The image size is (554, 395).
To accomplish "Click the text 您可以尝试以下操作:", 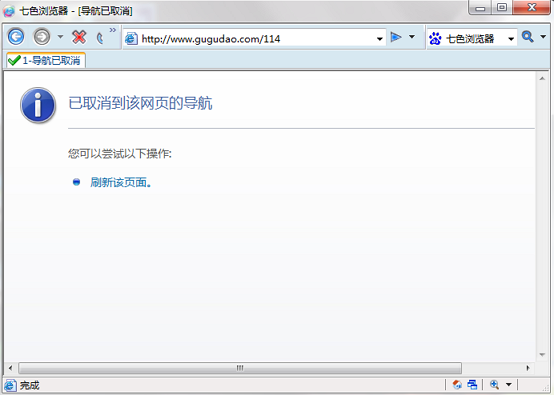I will (x=120, y=154).
